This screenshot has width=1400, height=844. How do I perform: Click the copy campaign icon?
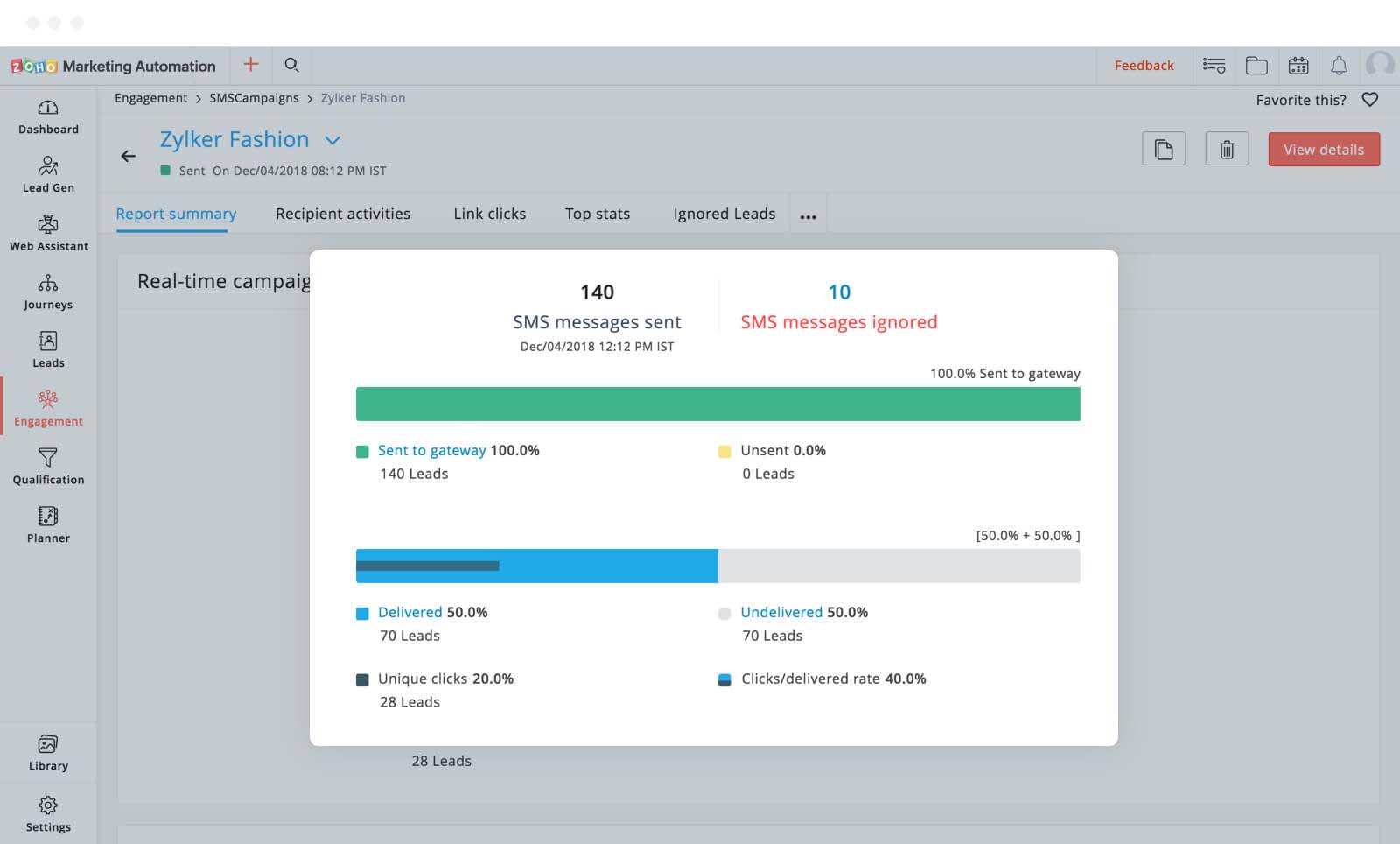point(1163,150)
